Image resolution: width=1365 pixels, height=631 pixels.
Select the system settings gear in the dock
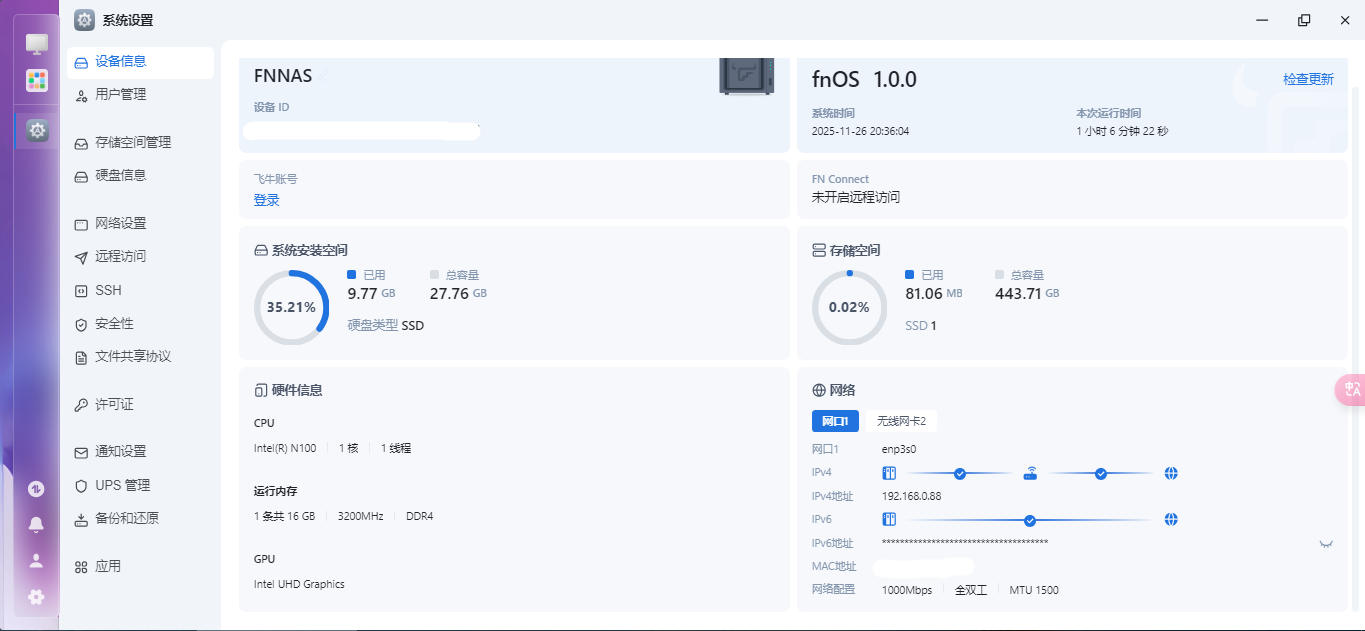click(37, 130)
